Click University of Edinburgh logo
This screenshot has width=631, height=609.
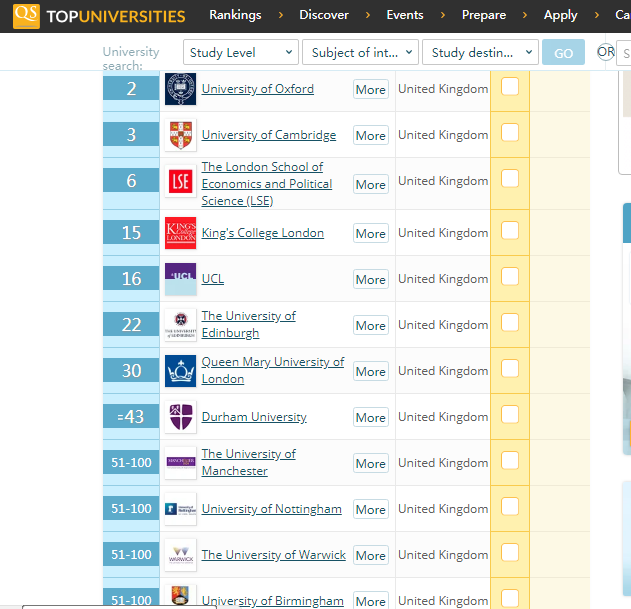tap(181, 325)
